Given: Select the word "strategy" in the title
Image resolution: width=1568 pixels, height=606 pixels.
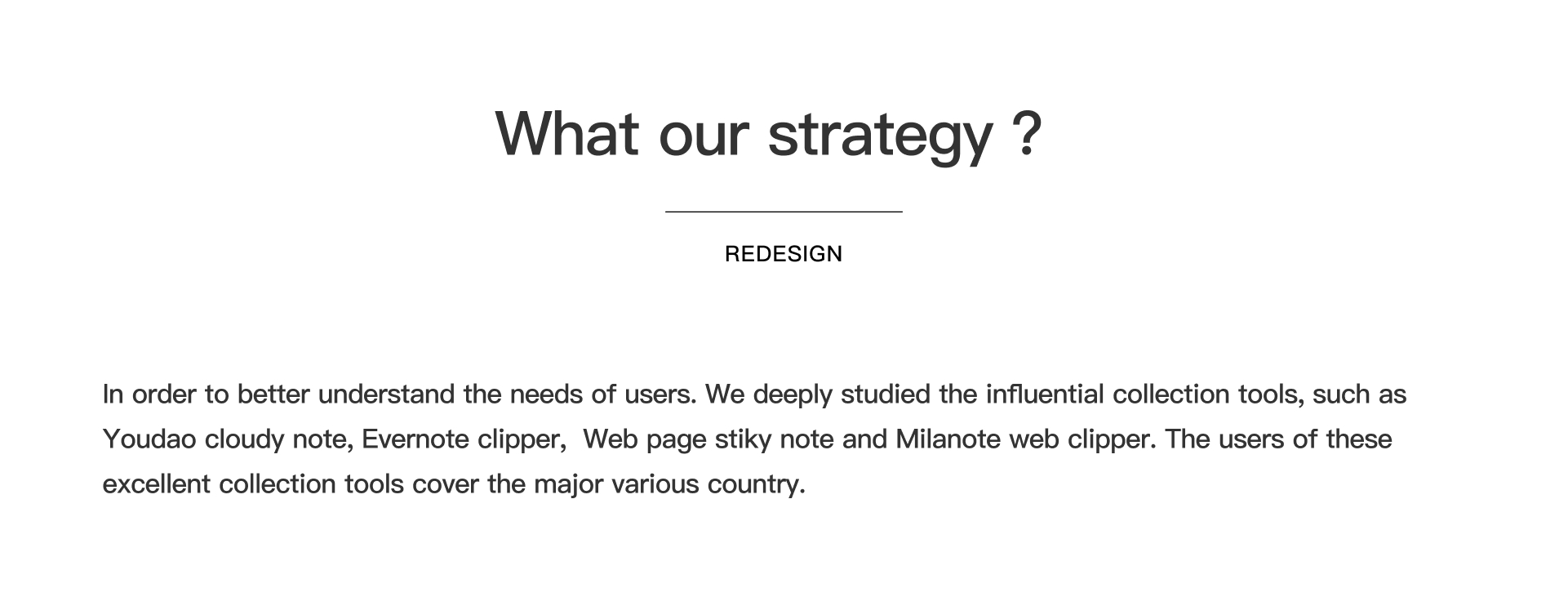Looking at the screenshot, I should [x=880, y=136].
